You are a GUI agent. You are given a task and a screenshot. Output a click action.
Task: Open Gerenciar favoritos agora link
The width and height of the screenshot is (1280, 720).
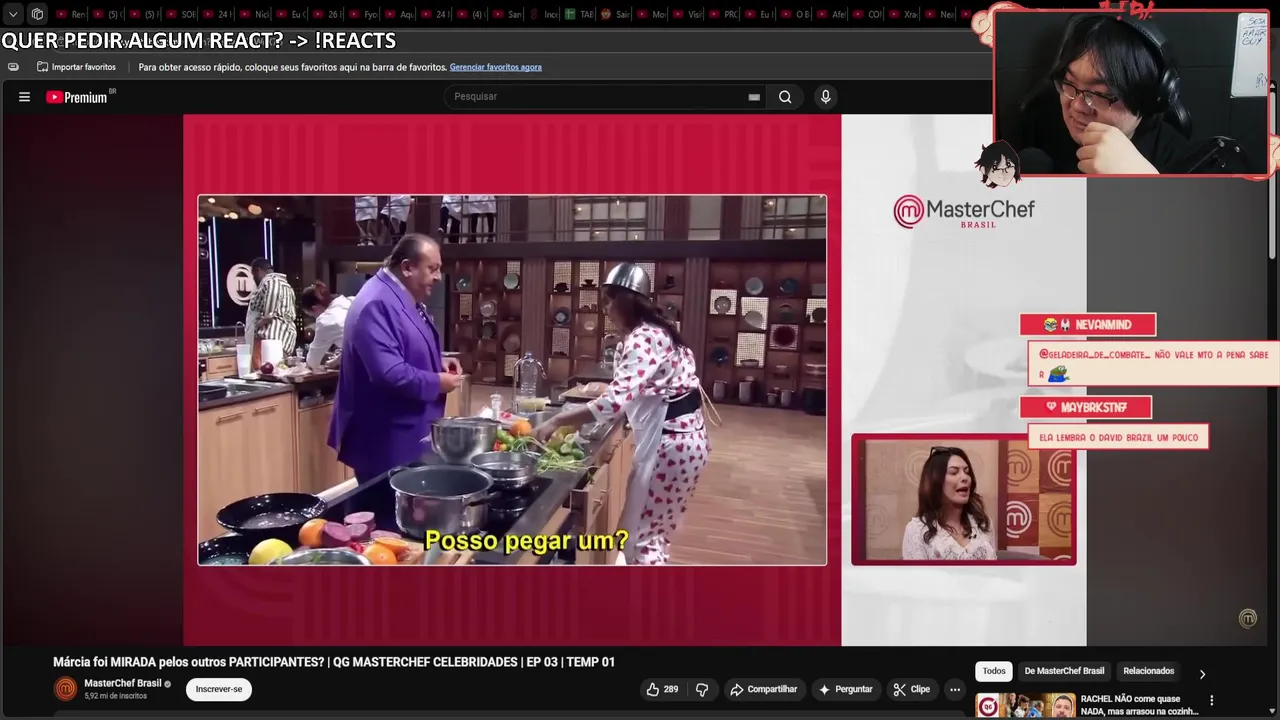[x=496, y=67]
